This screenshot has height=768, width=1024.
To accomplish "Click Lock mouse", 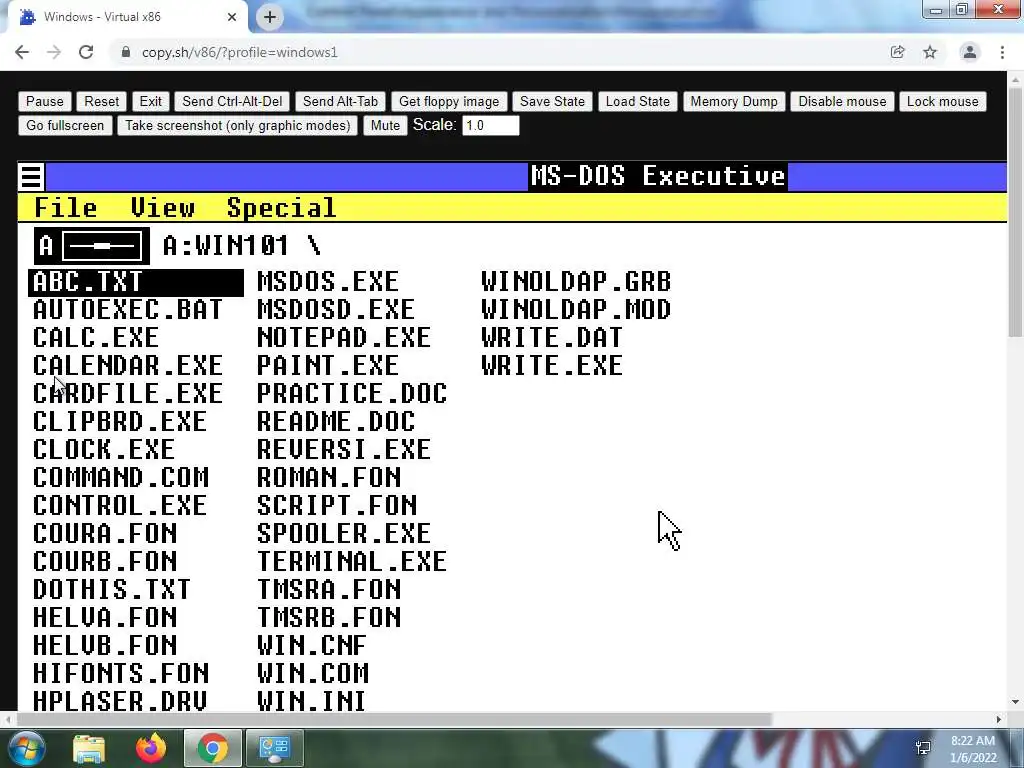I will click(x=942, y=101).
